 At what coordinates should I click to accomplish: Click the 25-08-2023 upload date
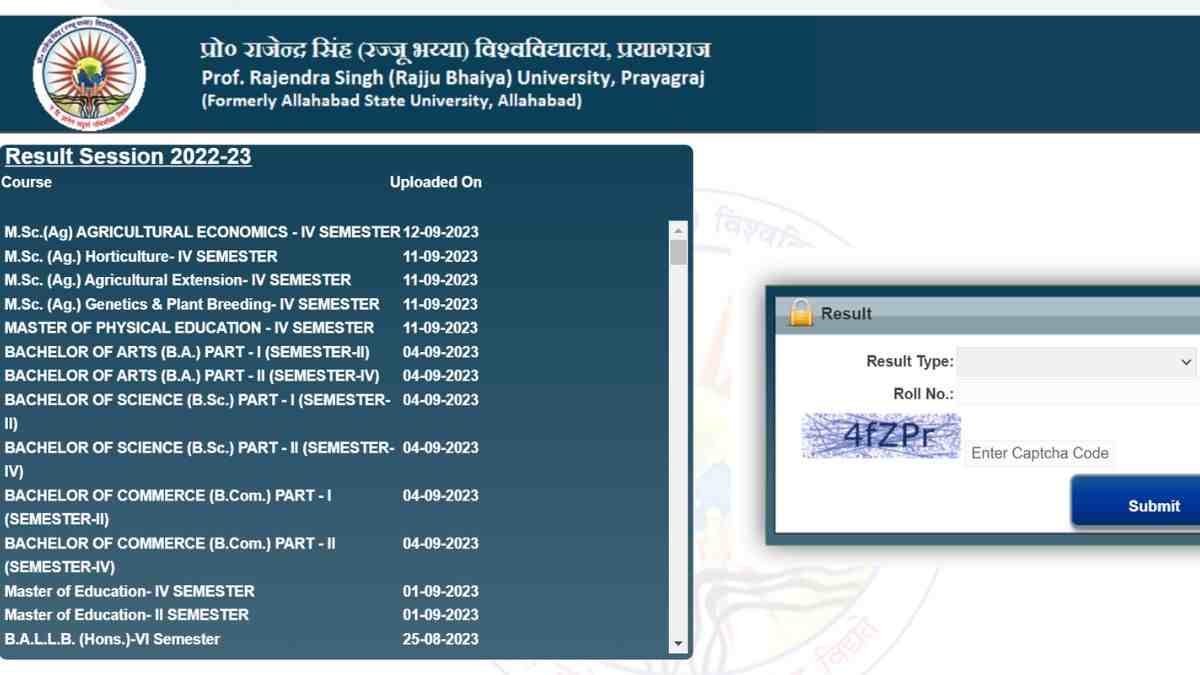coord(440,639)
